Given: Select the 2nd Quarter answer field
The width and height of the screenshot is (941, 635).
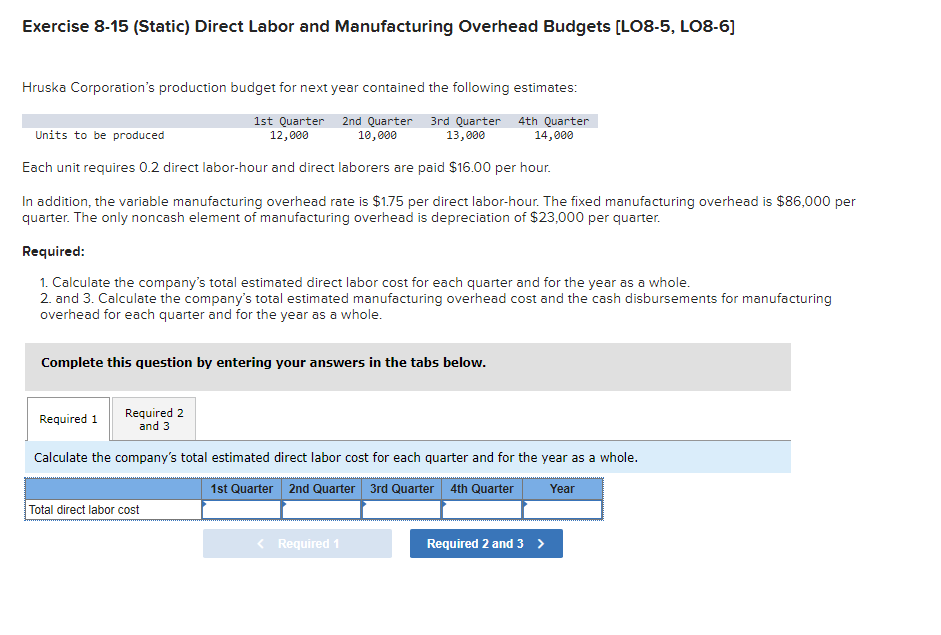Looking at the screenshot, I should (x=321, y=510).
